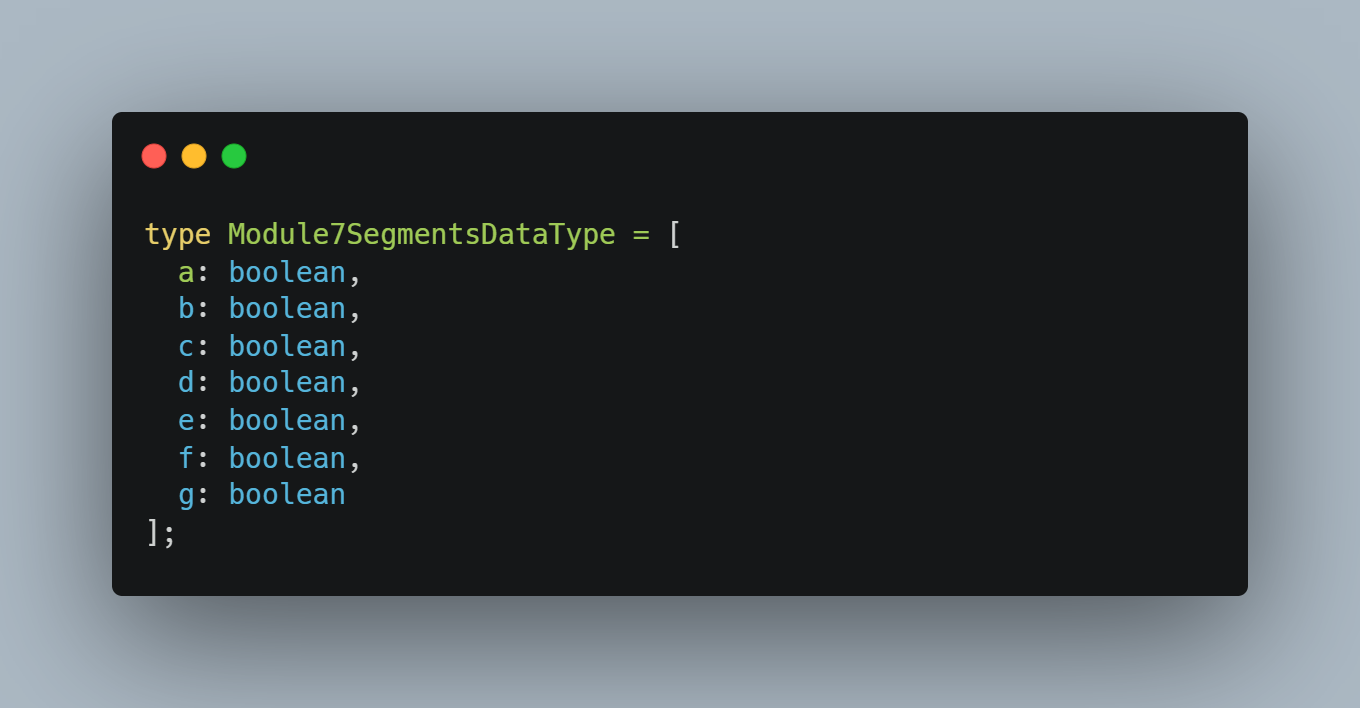
Task: Click the opening square bracket
Action: (x=675, y=235)
